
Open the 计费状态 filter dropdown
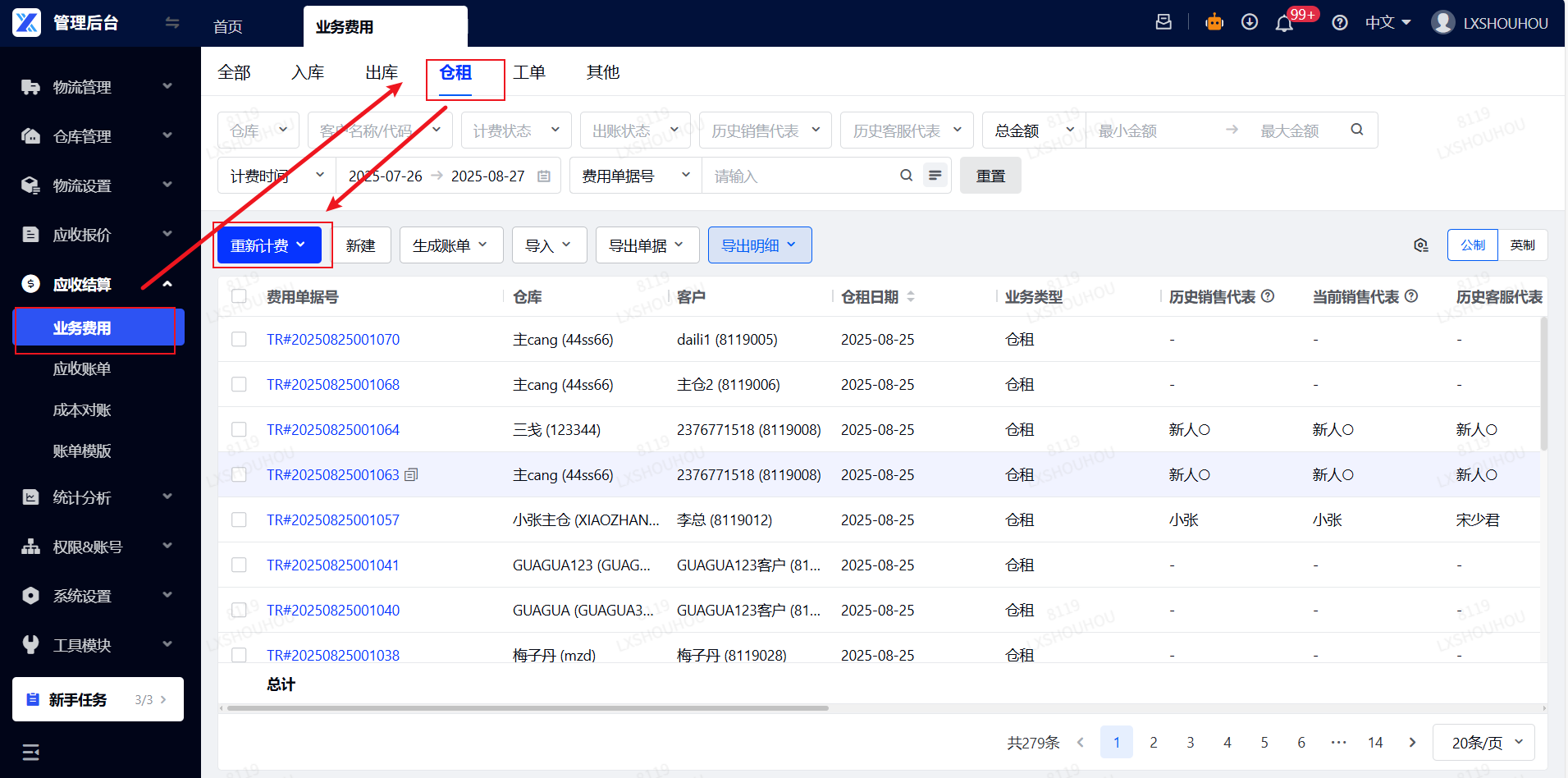coord(515,130)
